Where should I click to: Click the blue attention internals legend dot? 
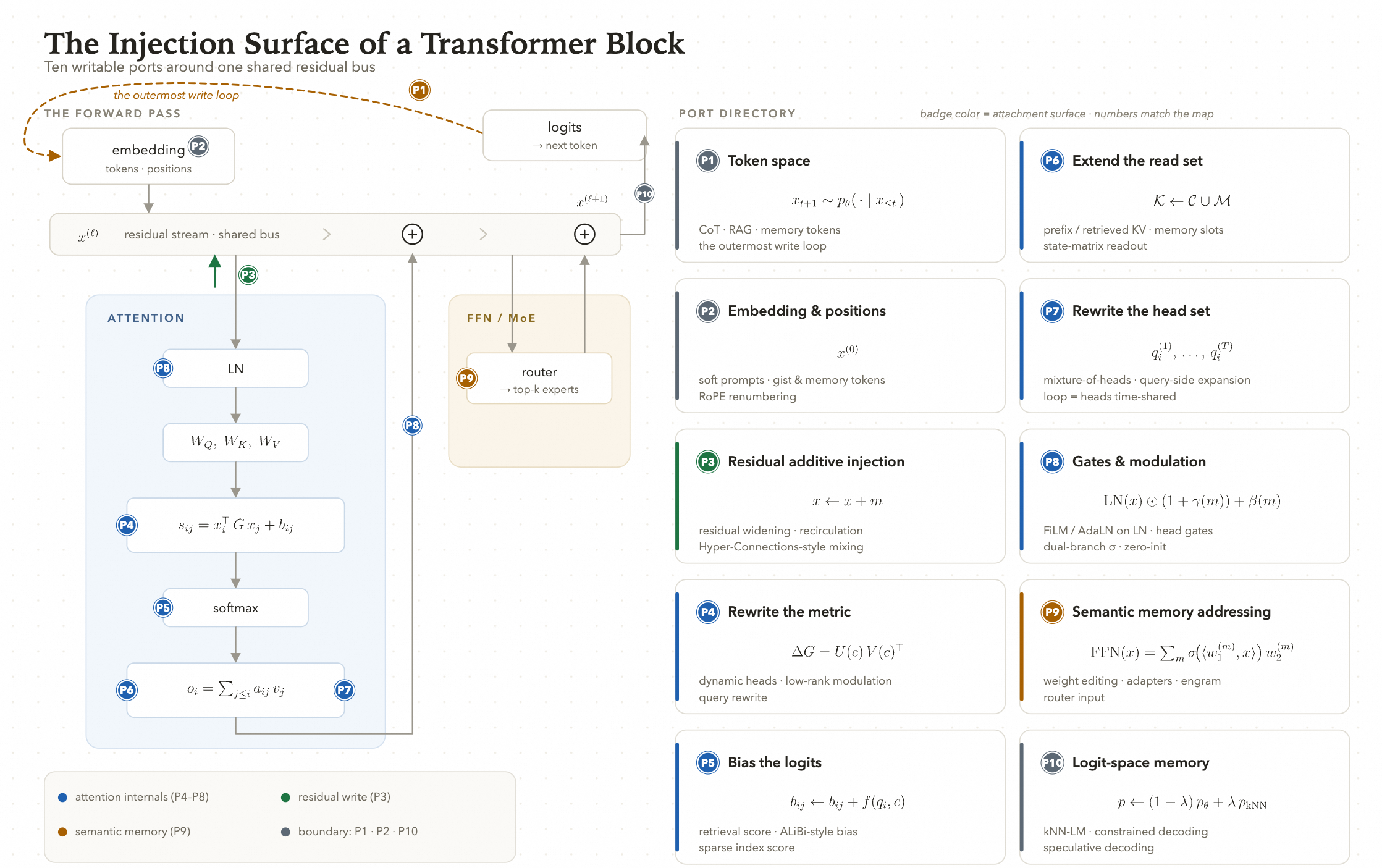(x=62, y=798)
